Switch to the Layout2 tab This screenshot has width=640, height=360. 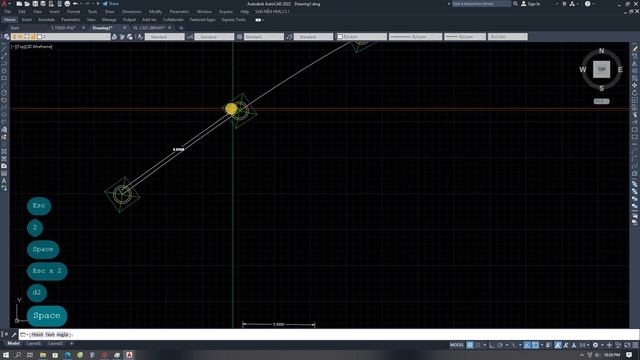pos(56,344)
